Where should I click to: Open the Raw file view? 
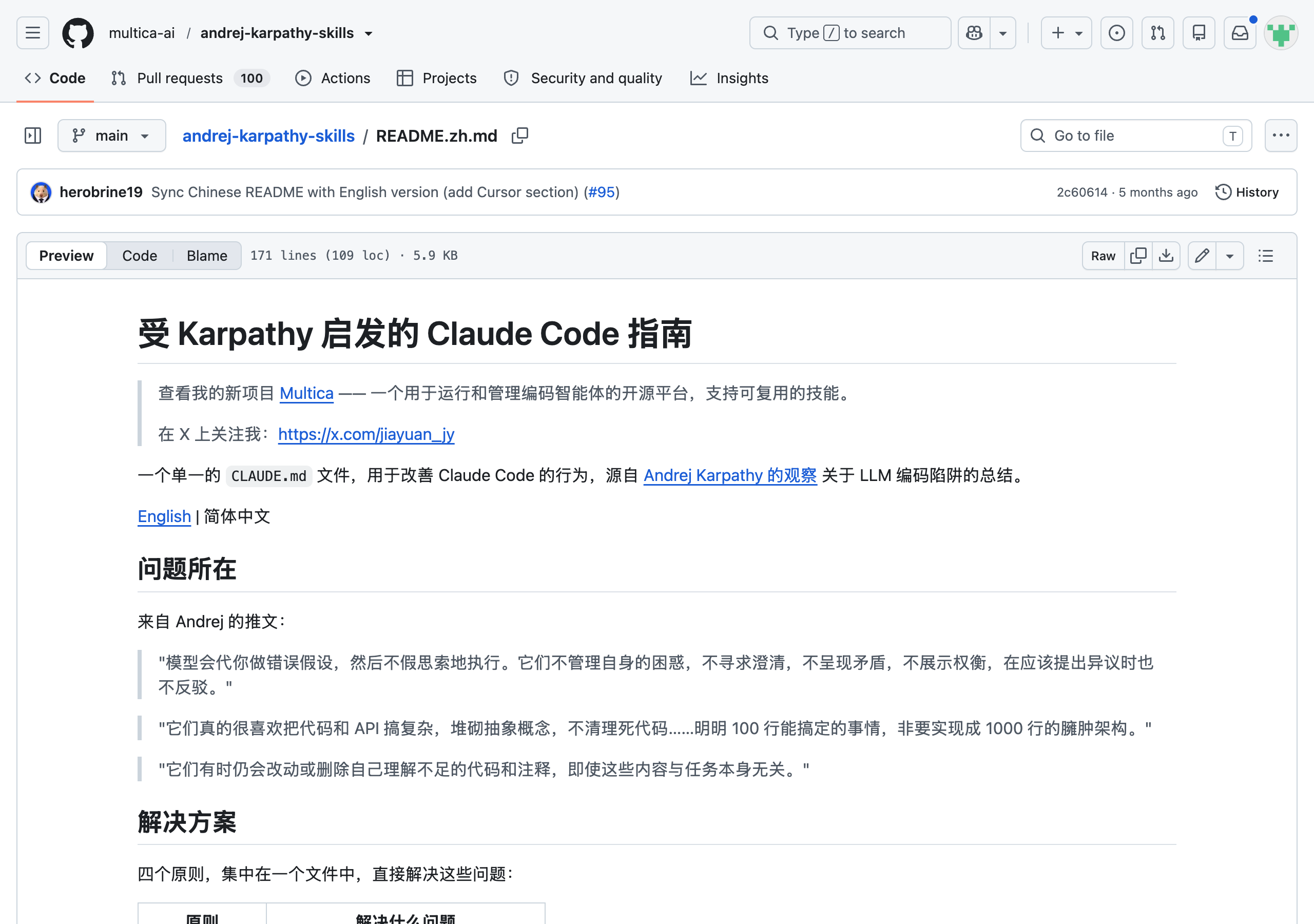(x=1103, y=255)
